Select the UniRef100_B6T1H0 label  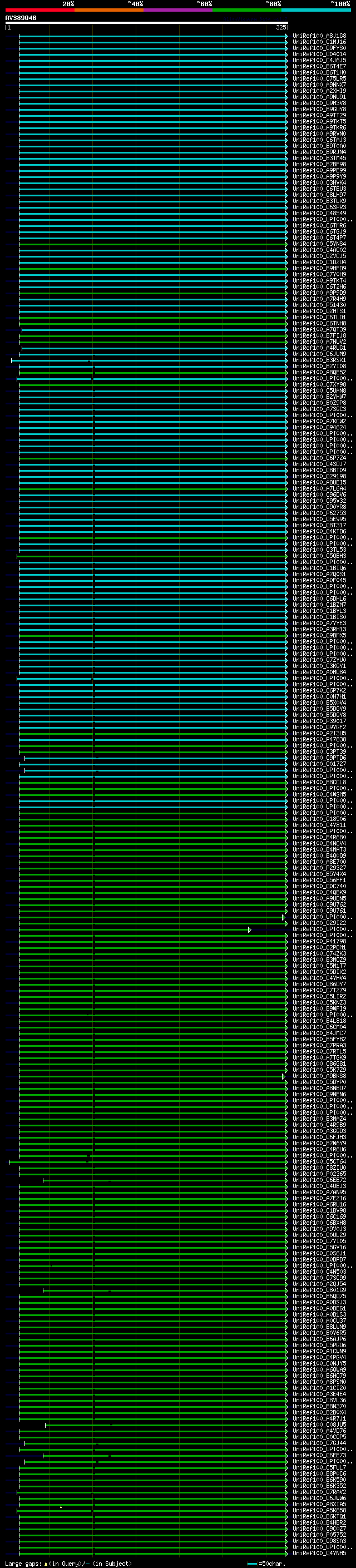tap(319, 72)
